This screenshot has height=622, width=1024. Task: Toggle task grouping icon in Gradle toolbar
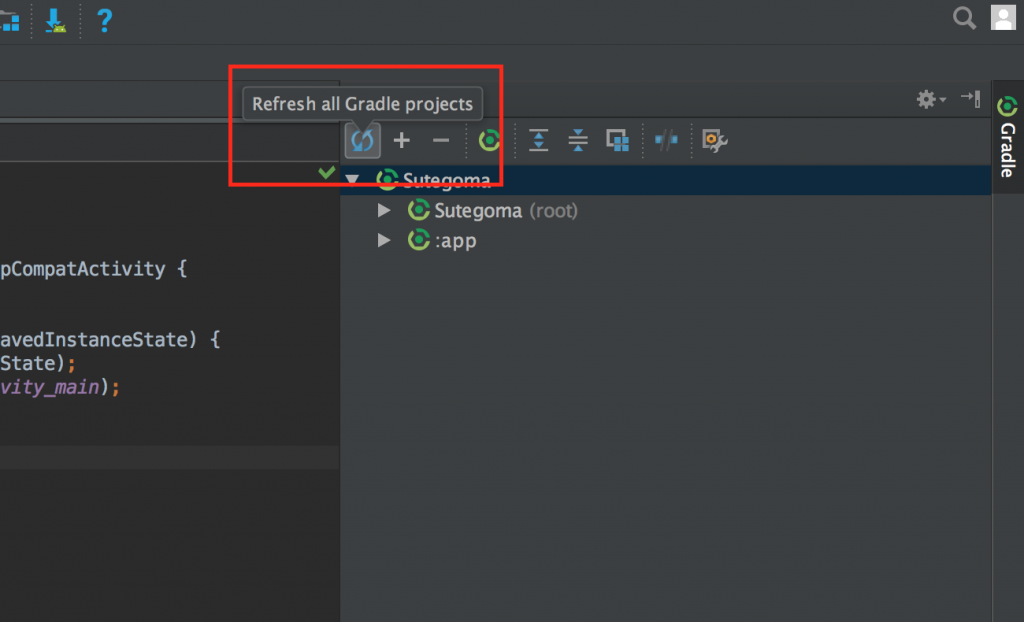click(x=618, y=141)
